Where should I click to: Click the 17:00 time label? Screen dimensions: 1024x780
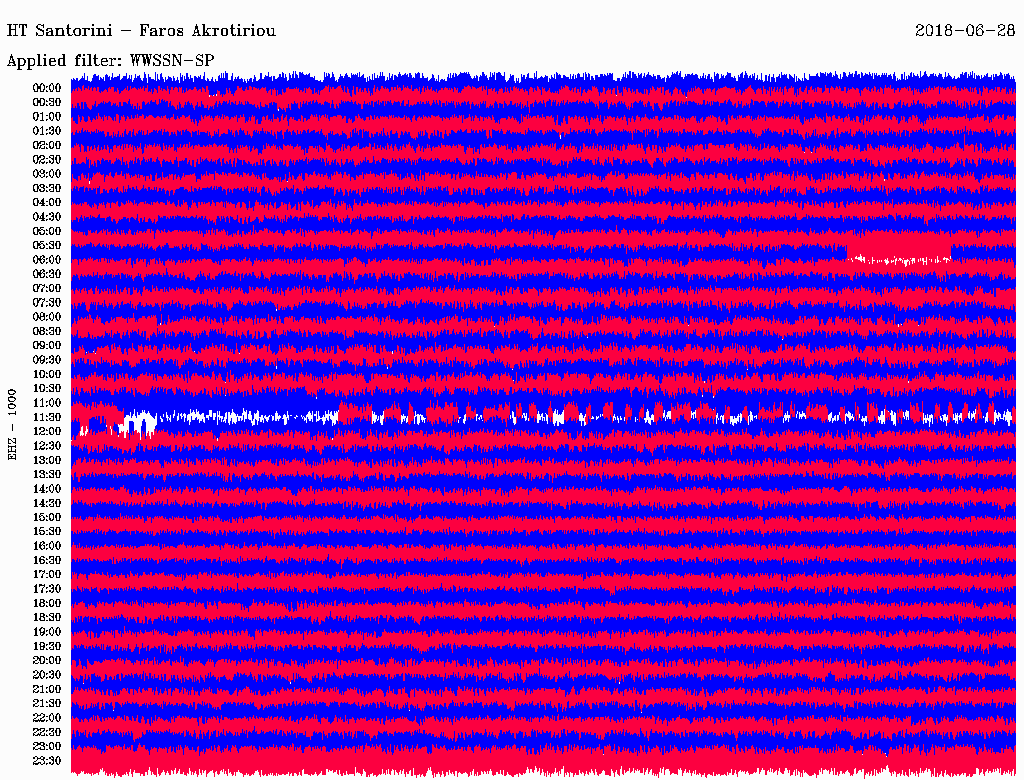click(x=46, y=574)
